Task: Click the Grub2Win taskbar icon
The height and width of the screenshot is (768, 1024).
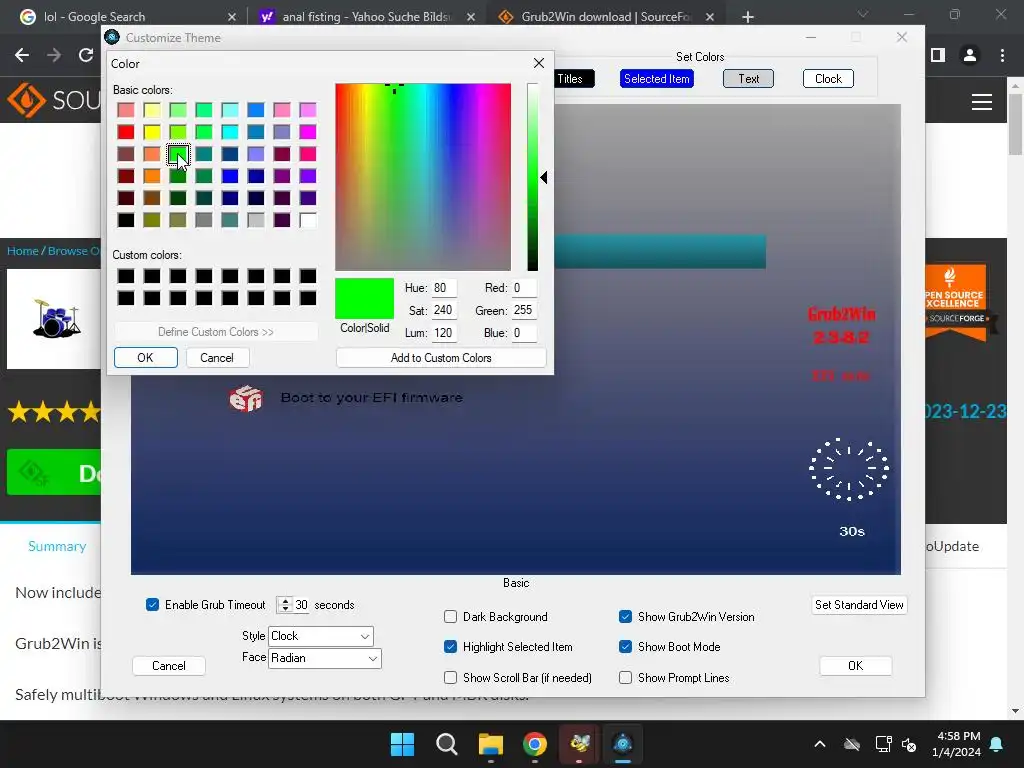Action: tap(623, 744)
